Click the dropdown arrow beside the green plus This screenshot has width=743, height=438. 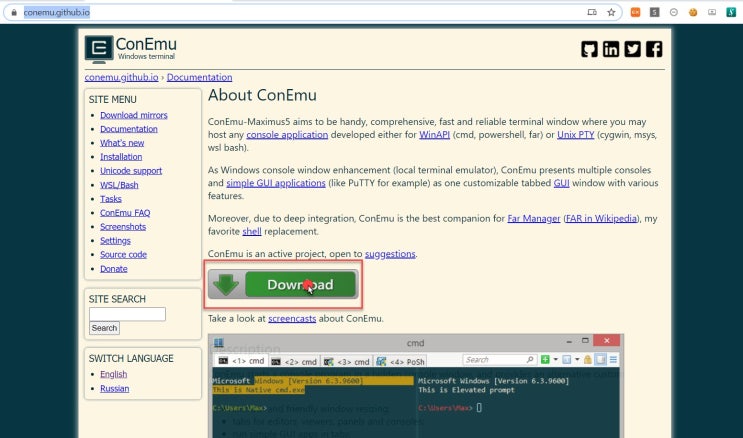(555, 360)
